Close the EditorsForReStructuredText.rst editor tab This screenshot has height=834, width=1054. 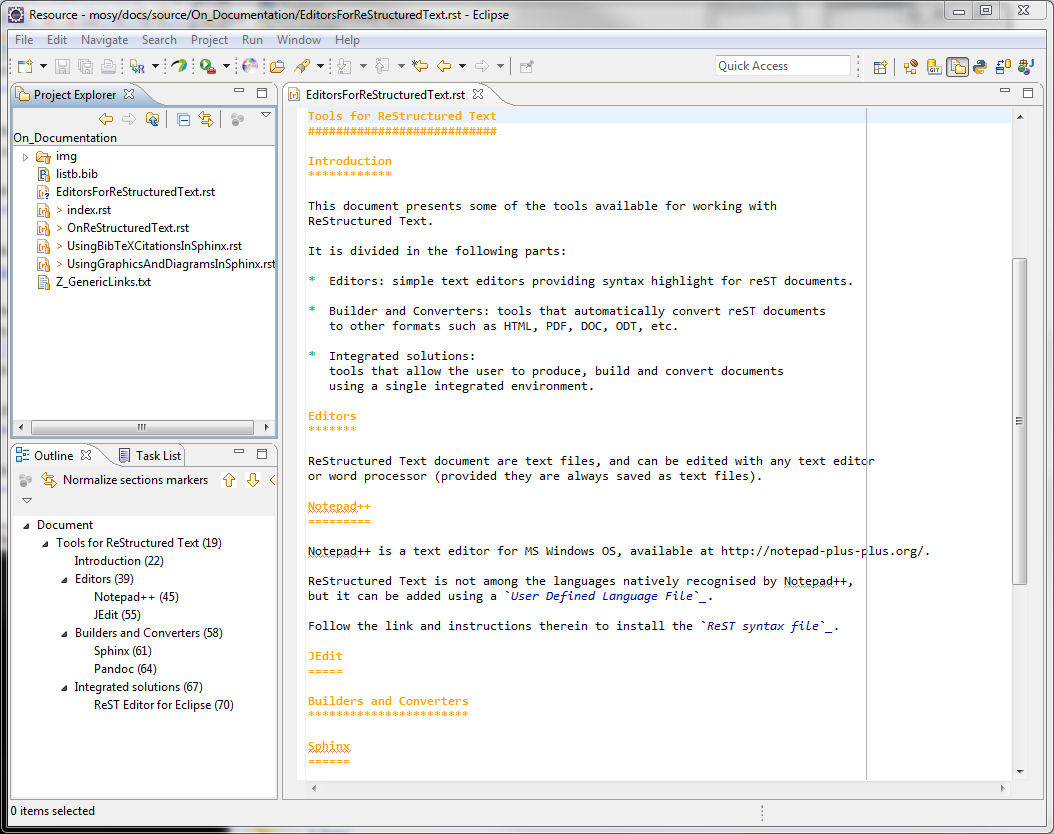pyautogui.click(x=478, y=94)
